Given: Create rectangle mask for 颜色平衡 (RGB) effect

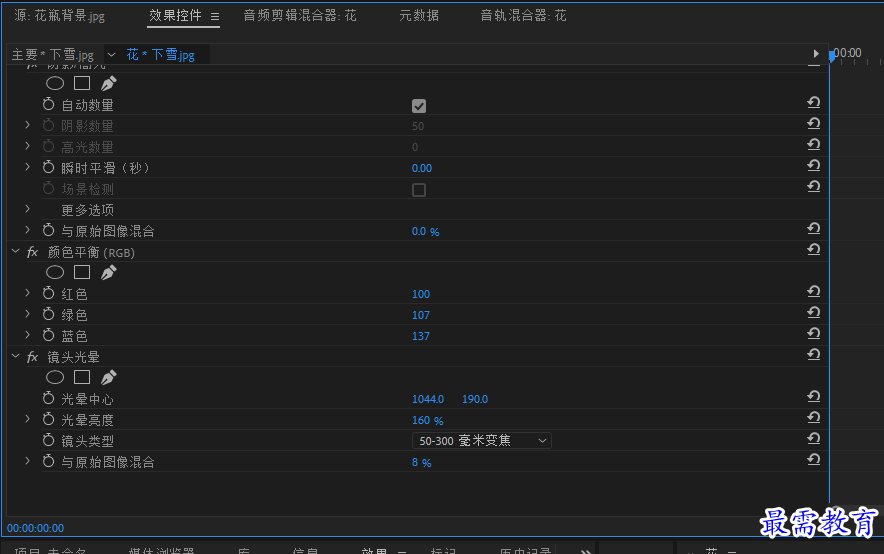Looking at the screenshot, I should tap(82, 272).
